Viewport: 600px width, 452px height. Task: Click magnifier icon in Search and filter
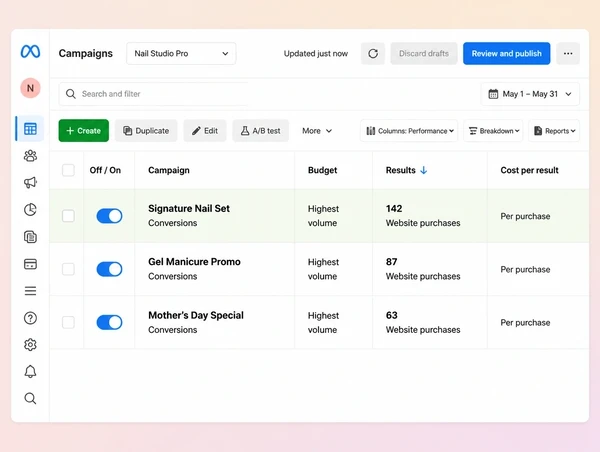(71, 94)
